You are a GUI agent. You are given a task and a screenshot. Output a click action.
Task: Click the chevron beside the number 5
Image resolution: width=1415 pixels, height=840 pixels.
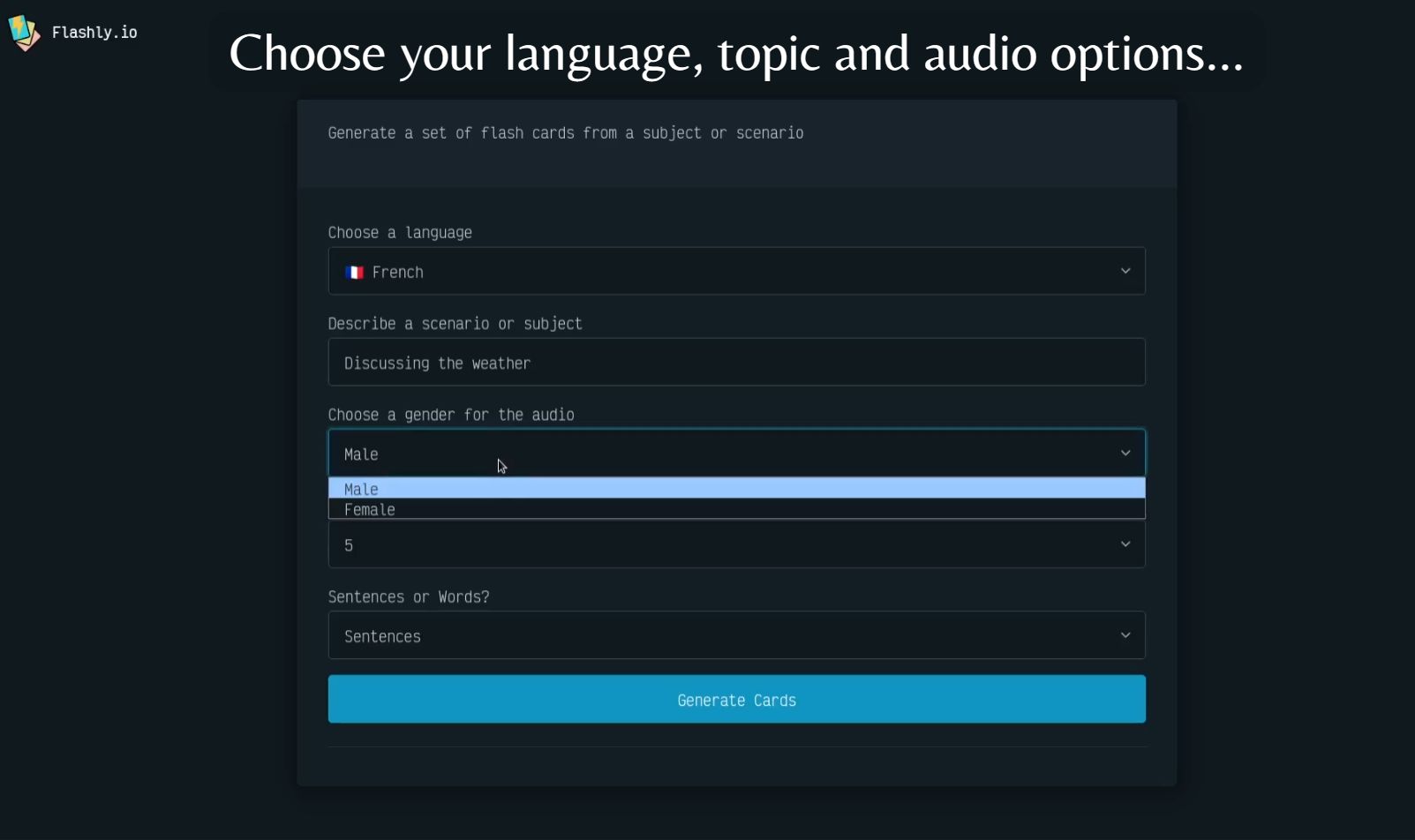pyautogui.click(x=1125, y=544)
